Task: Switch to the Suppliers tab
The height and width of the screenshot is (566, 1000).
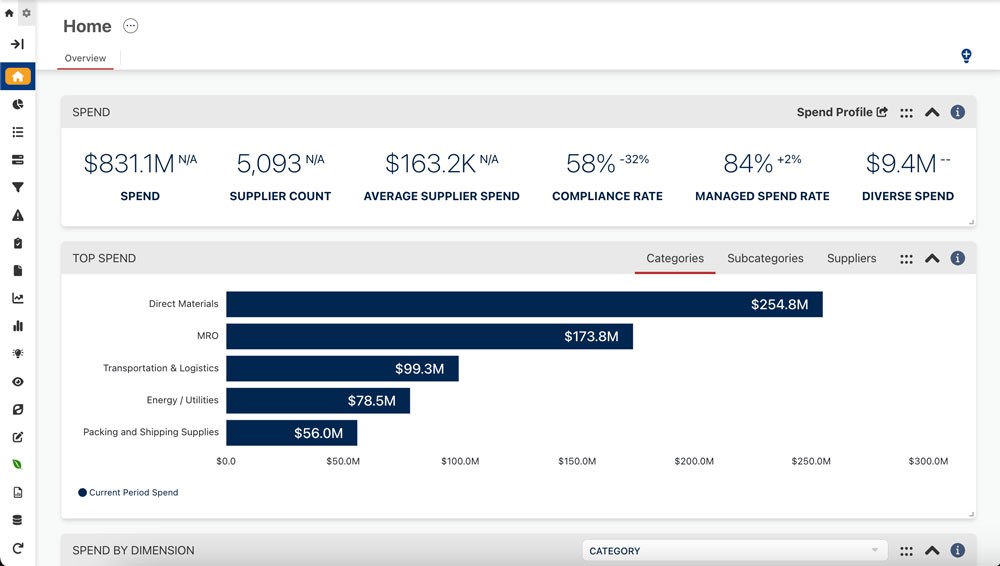Action: pos(851,258)
